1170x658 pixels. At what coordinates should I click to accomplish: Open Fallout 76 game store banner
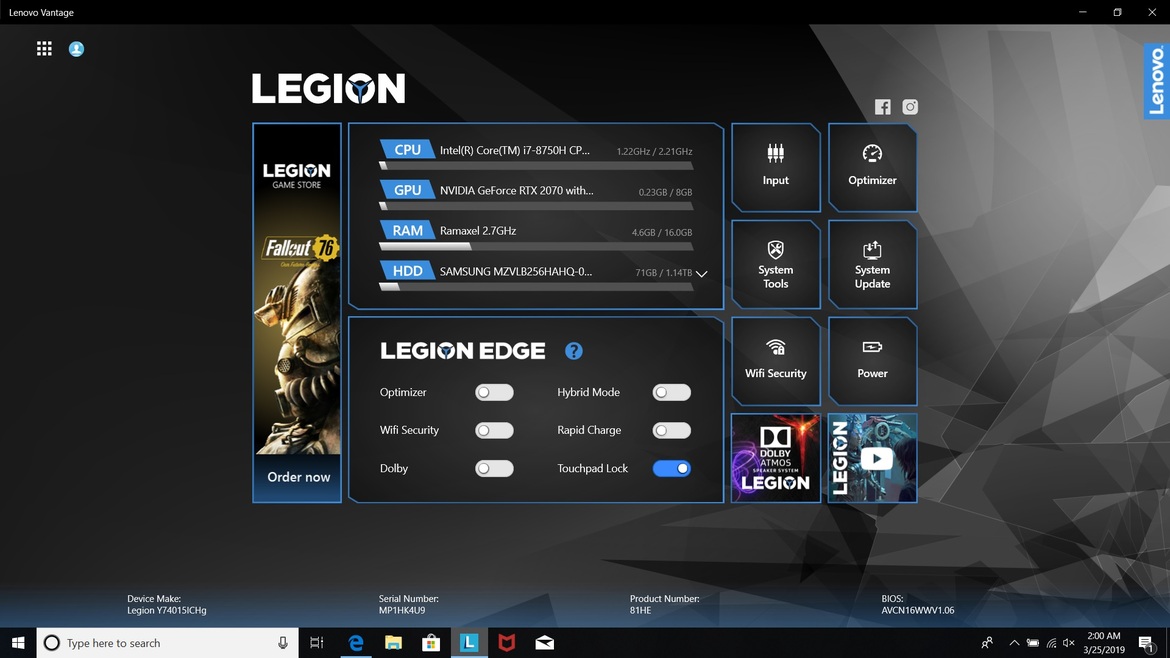click(297, 313)
